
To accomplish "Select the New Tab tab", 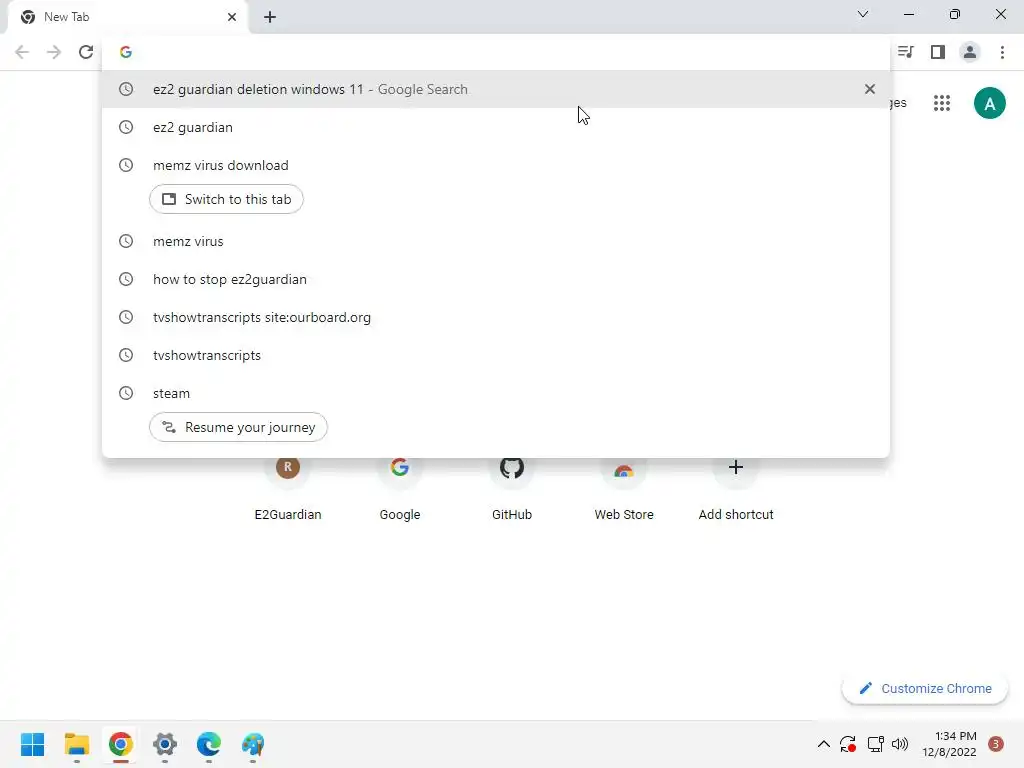I will click(127, 17).
